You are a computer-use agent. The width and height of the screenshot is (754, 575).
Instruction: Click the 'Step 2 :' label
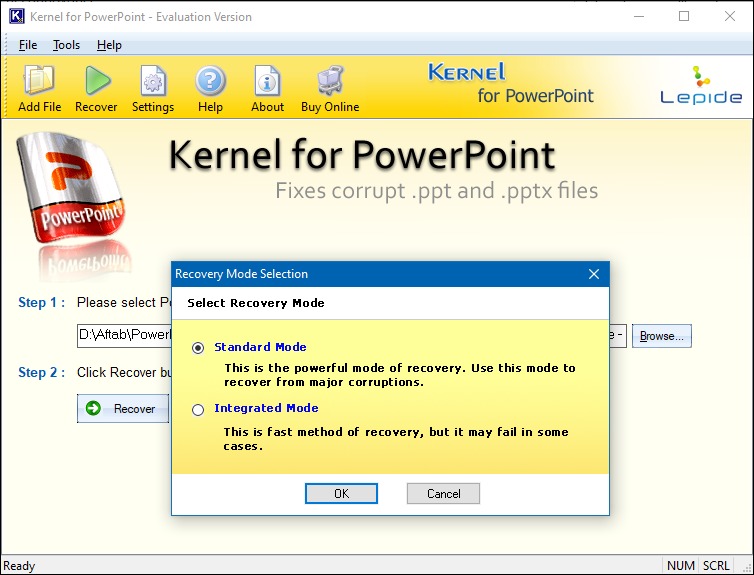click(x=41, y=372)
